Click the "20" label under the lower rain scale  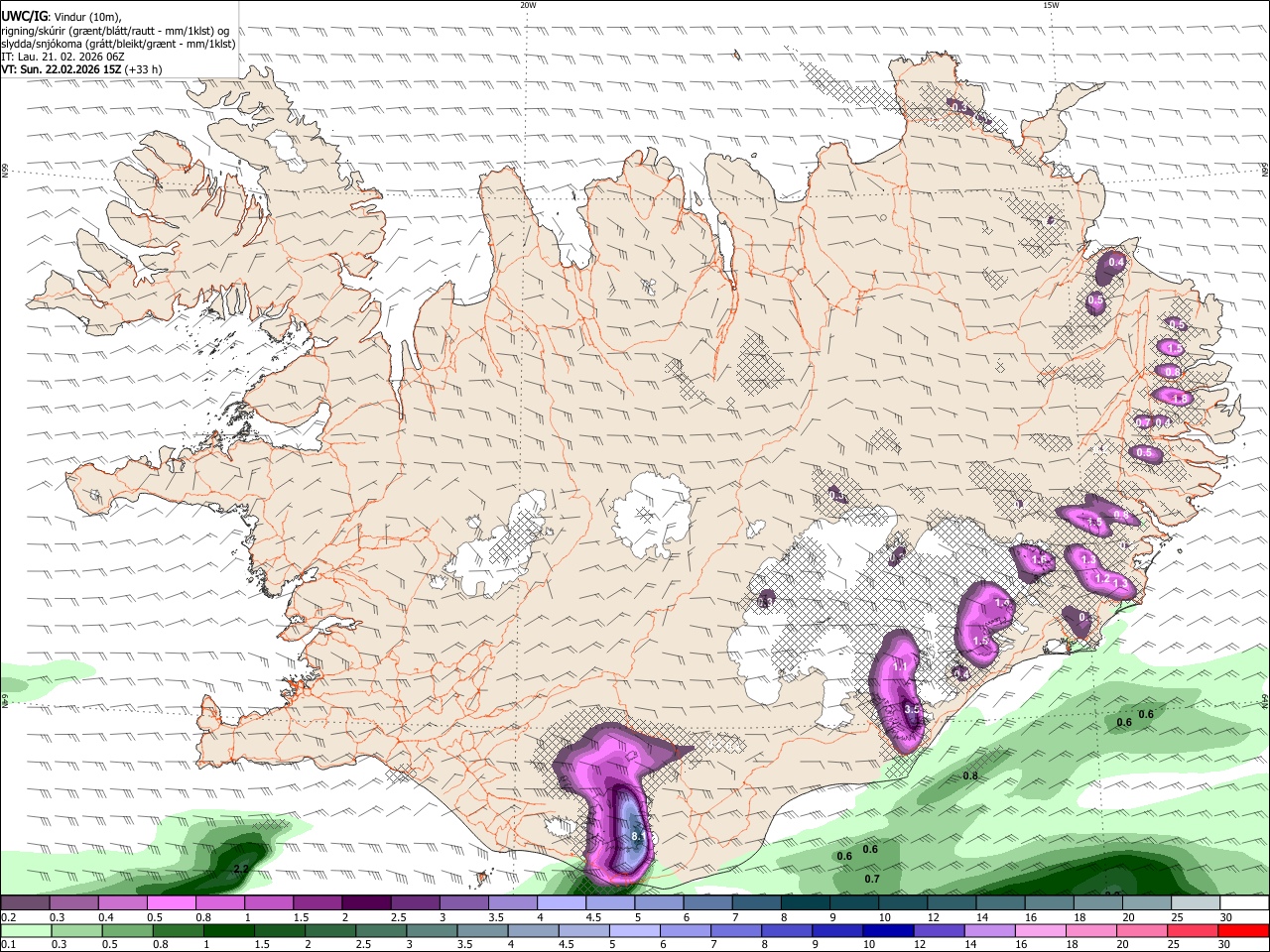point(1123,944)
